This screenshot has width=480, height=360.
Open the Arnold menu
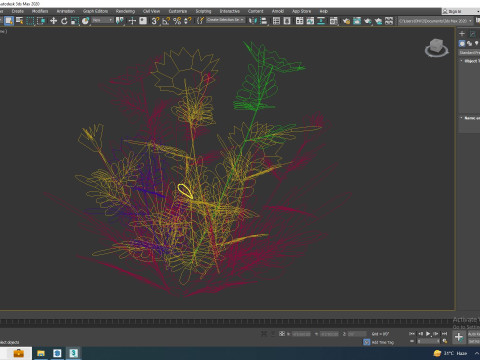click(278, 11)
